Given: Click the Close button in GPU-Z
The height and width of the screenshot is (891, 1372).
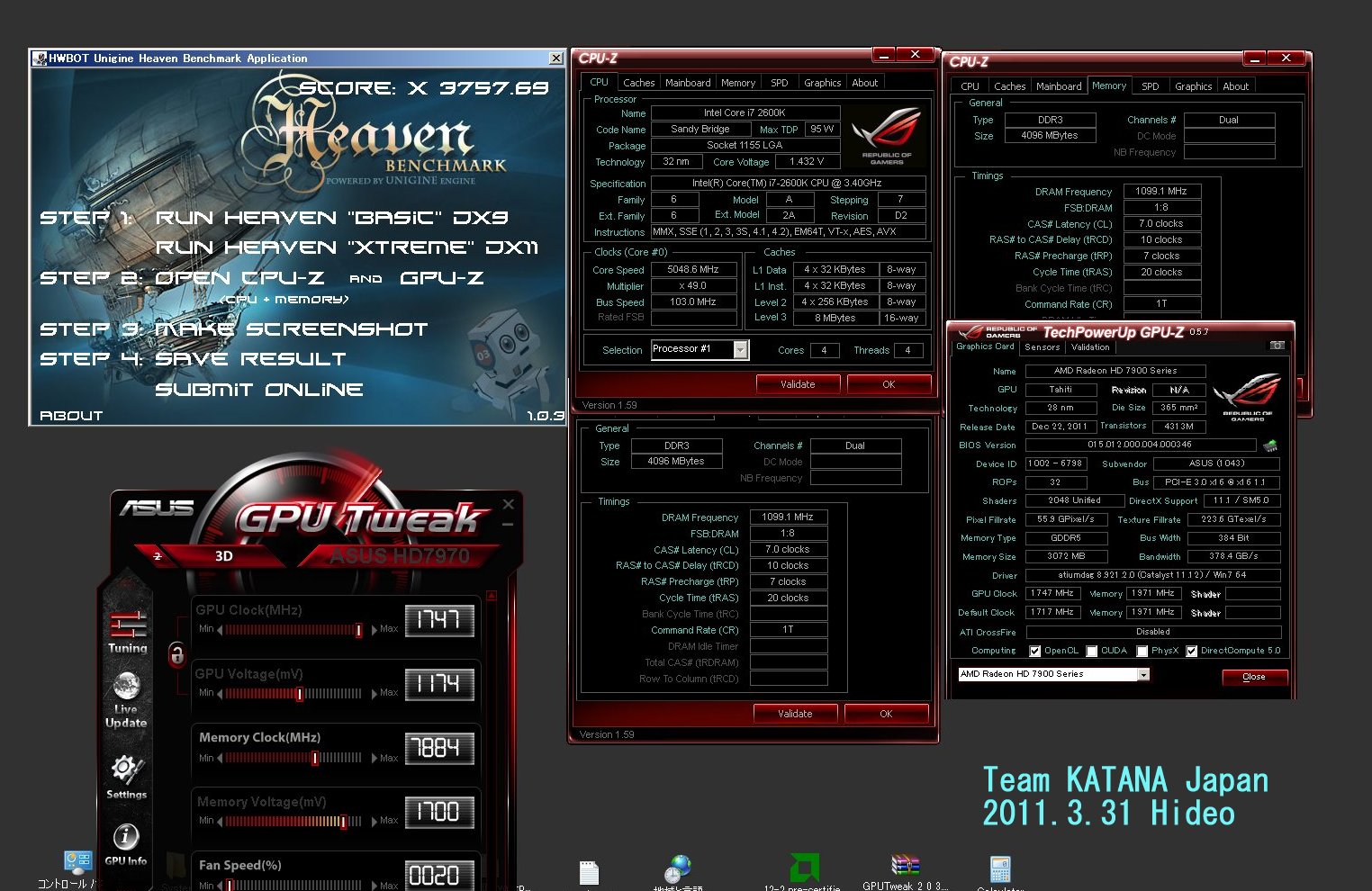Looking at the screenshot, I should pos(1253,677).
